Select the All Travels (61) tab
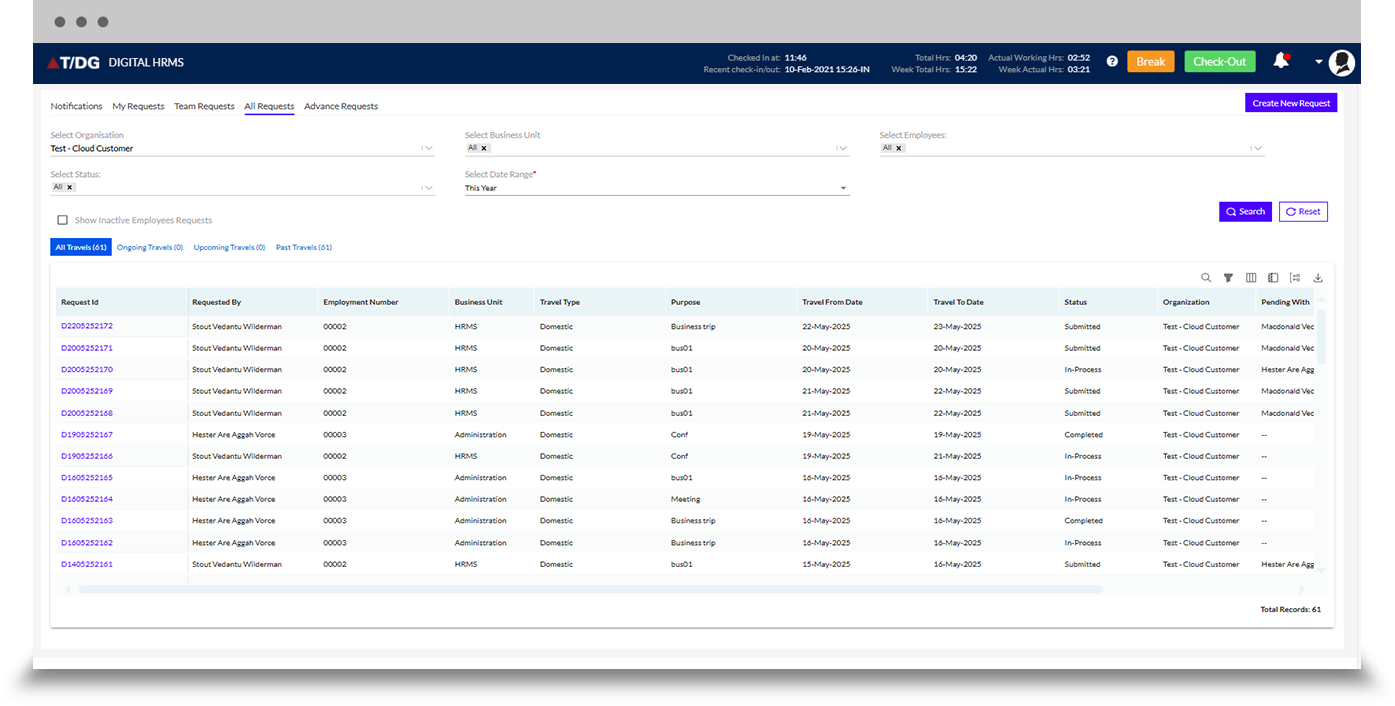The width and height of the screenshot is (1395, 706). 81,247
